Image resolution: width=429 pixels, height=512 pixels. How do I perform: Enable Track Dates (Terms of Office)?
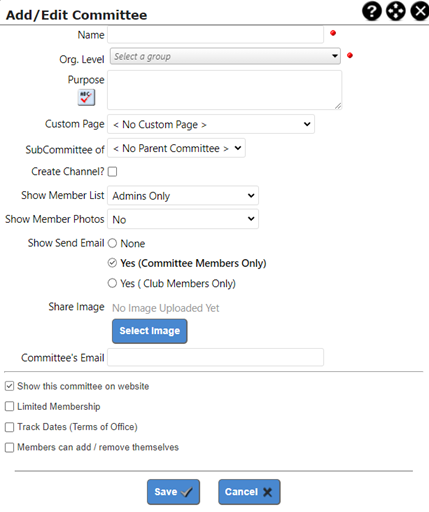(x=9, y=427)
